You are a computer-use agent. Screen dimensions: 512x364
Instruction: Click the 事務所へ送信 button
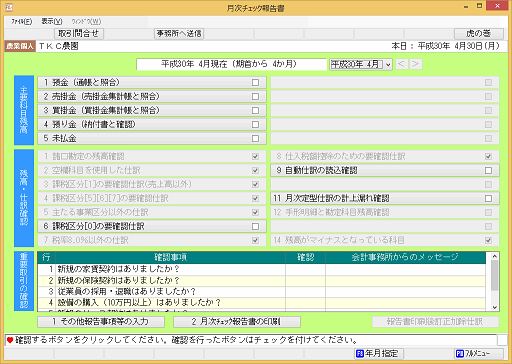pos(179,34)
